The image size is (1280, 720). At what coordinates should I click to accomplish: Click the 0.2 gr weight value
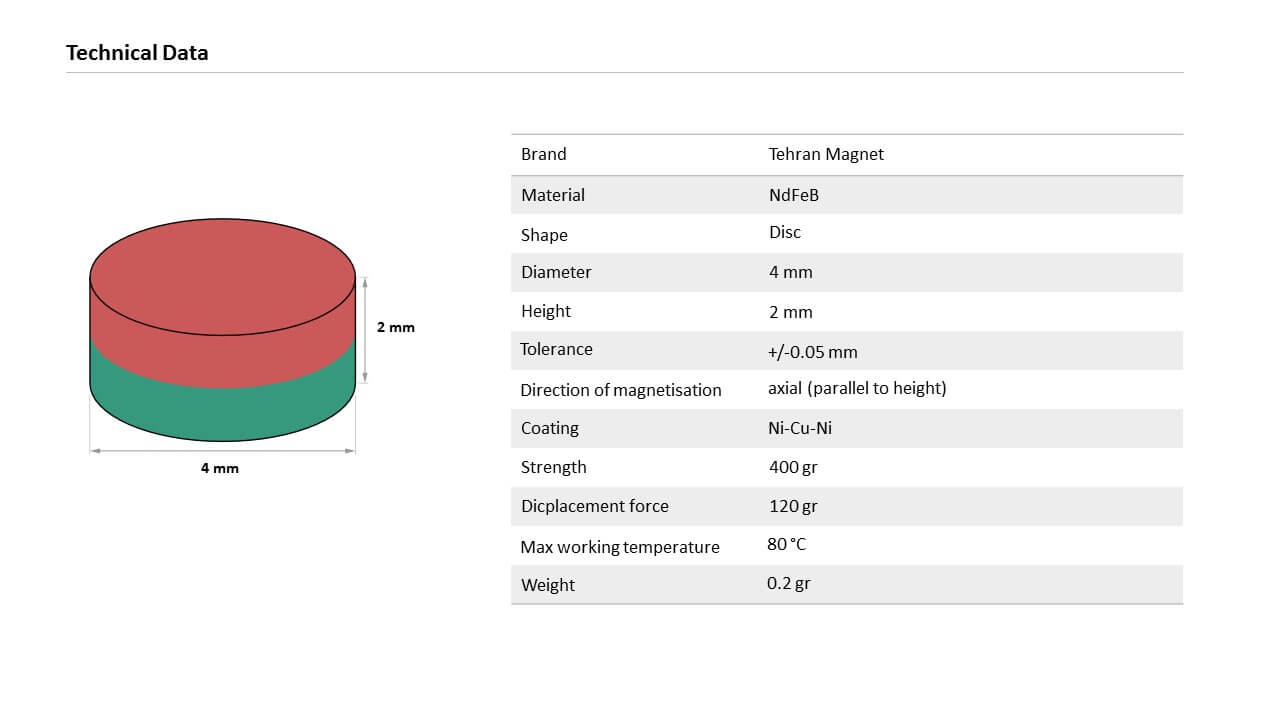click(788, 583)
